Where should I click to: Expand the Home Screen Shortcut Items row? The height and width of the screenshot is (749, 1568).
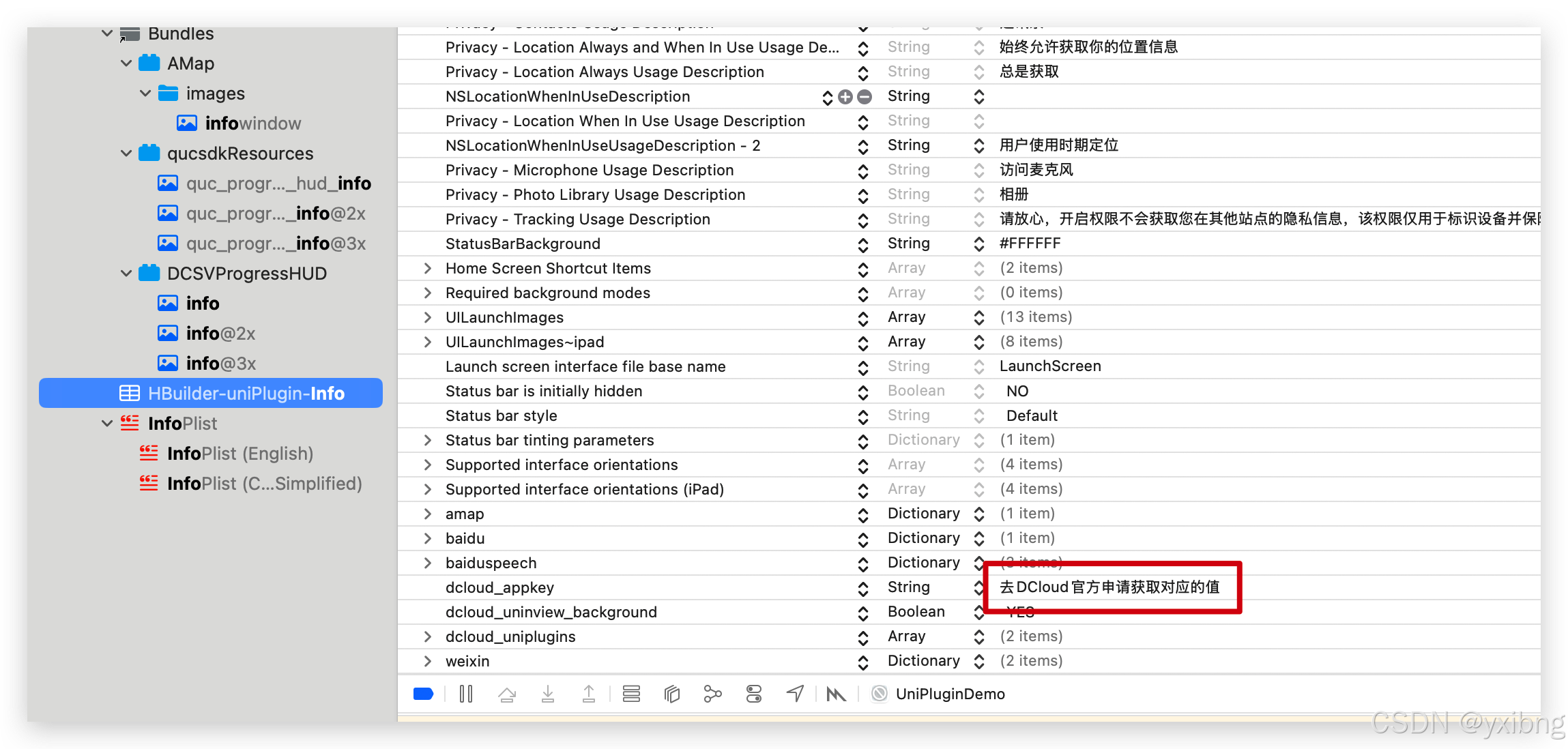coord(428,268)
